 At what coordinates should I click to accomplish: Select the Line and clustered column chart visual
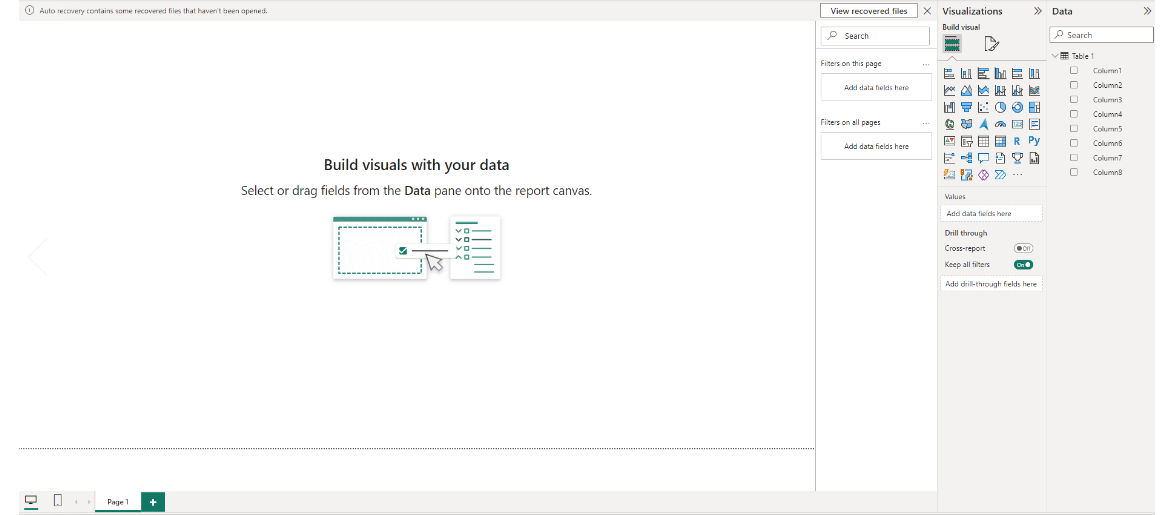click(x=1017, y=90)
